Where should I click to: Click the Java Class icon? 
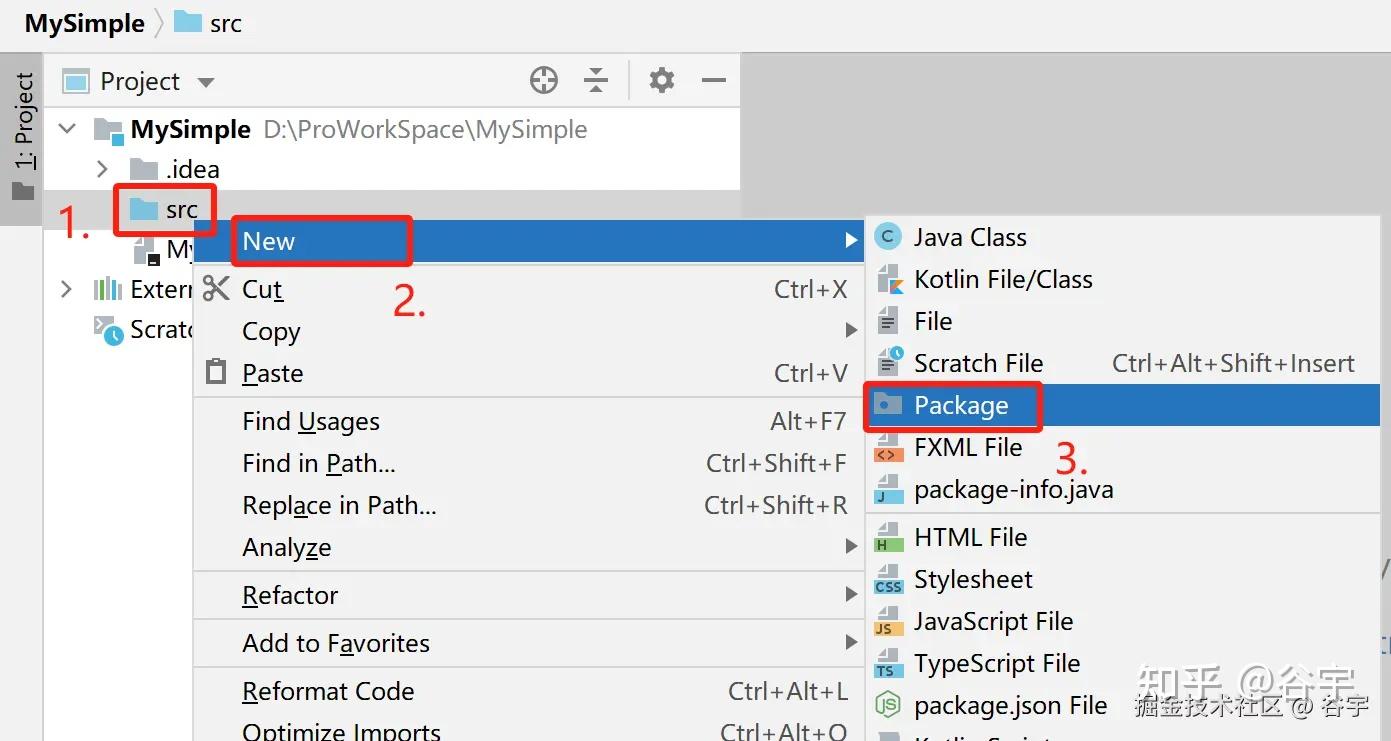coord(887,237)
